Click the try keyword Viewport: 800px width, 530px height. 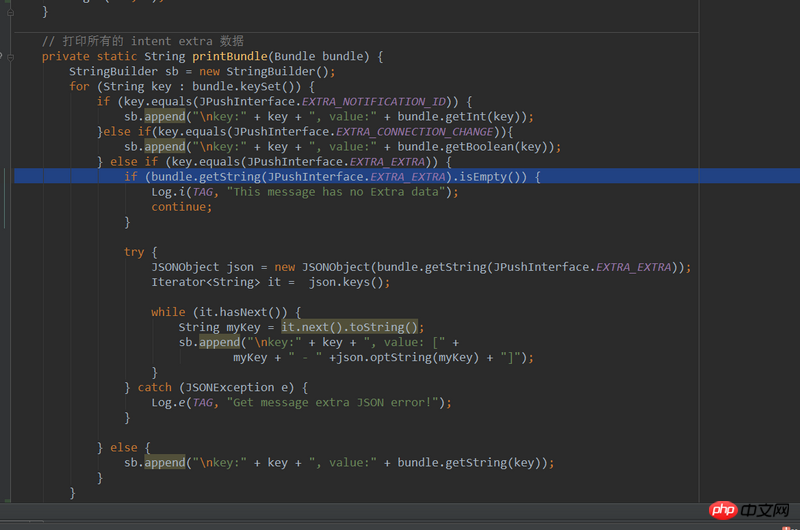click(134, 252)
